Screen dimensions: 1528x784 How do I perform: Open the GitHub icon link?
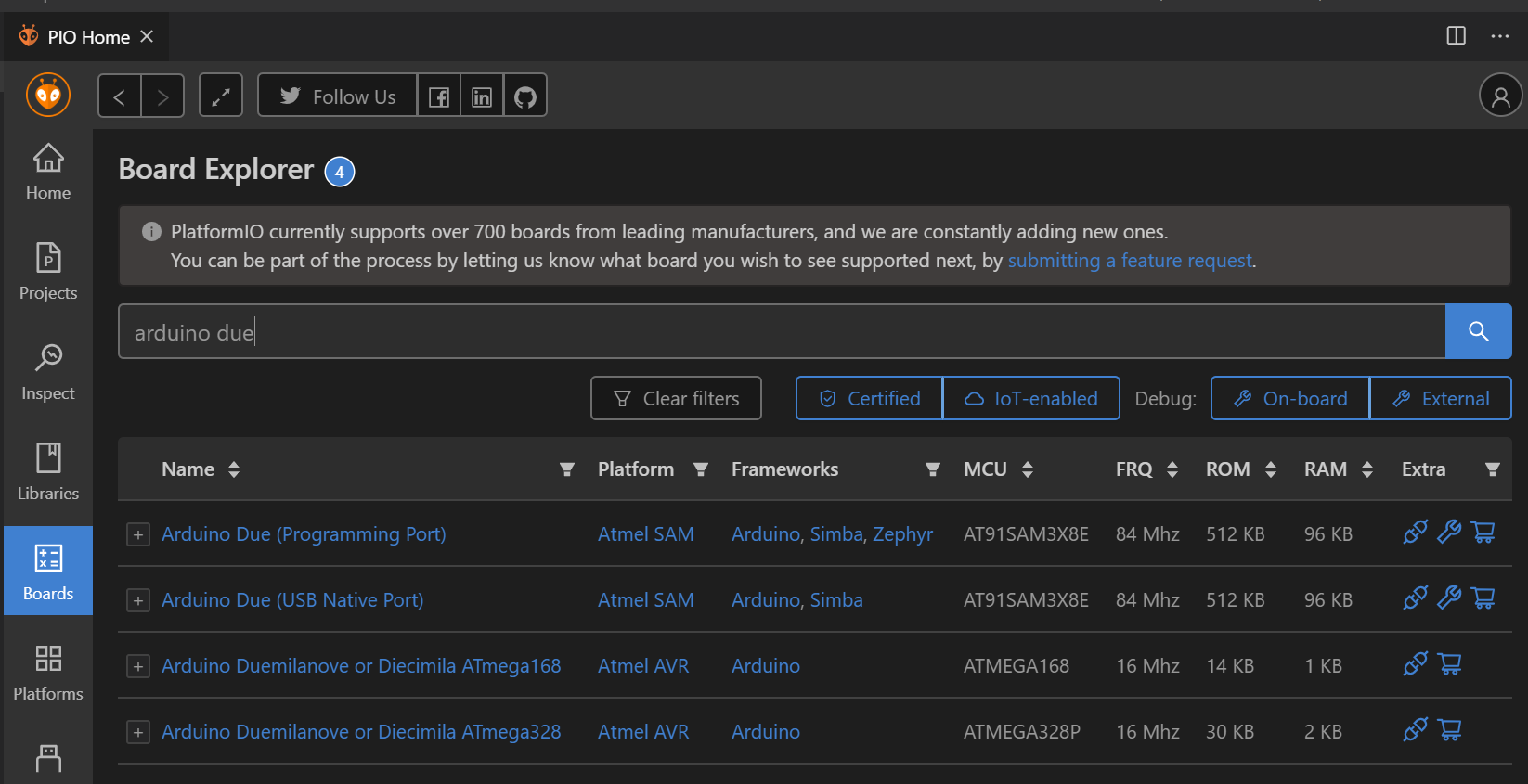click(x=525, y=96)
